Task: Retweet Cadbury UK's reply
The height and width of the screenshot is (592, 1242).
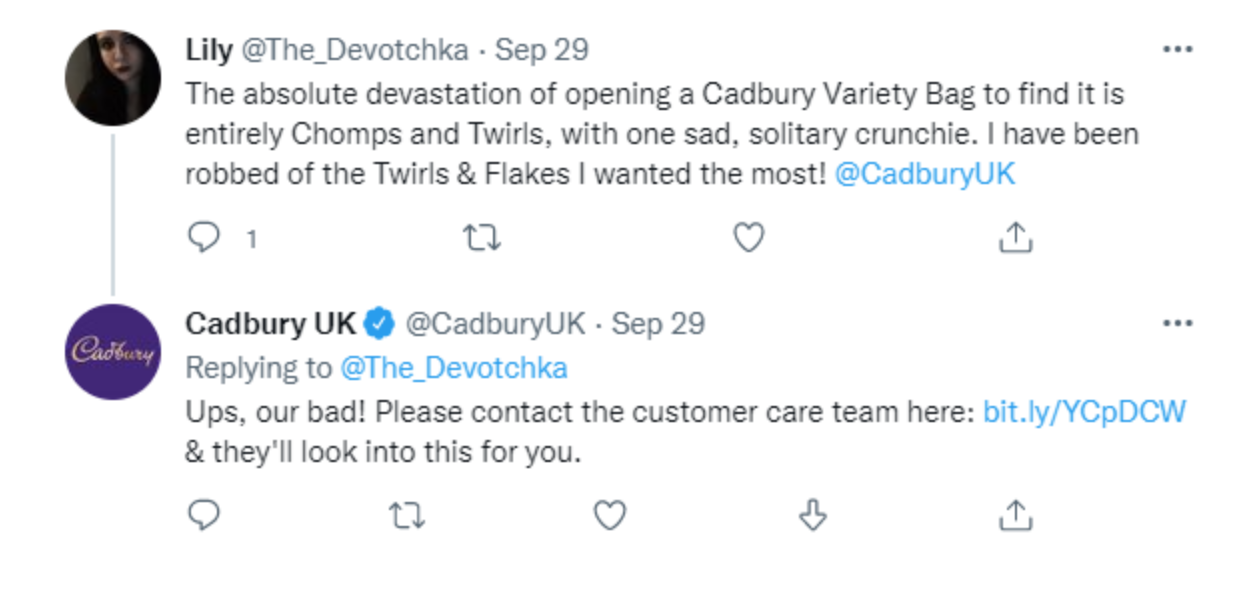Action: tap(406, 515)
